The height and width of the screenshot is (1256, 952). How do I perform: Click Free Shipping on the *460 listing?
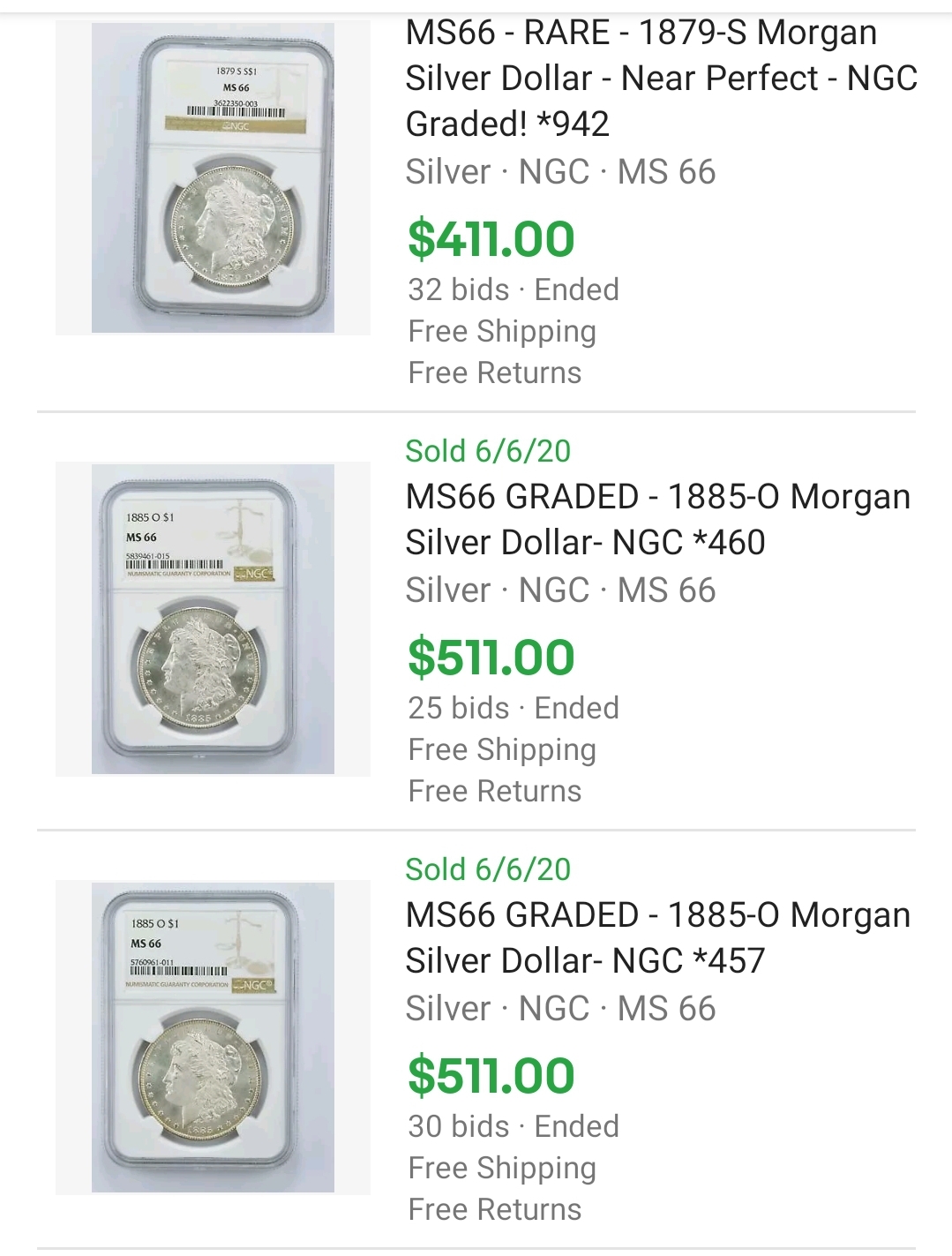coord(502,749)
